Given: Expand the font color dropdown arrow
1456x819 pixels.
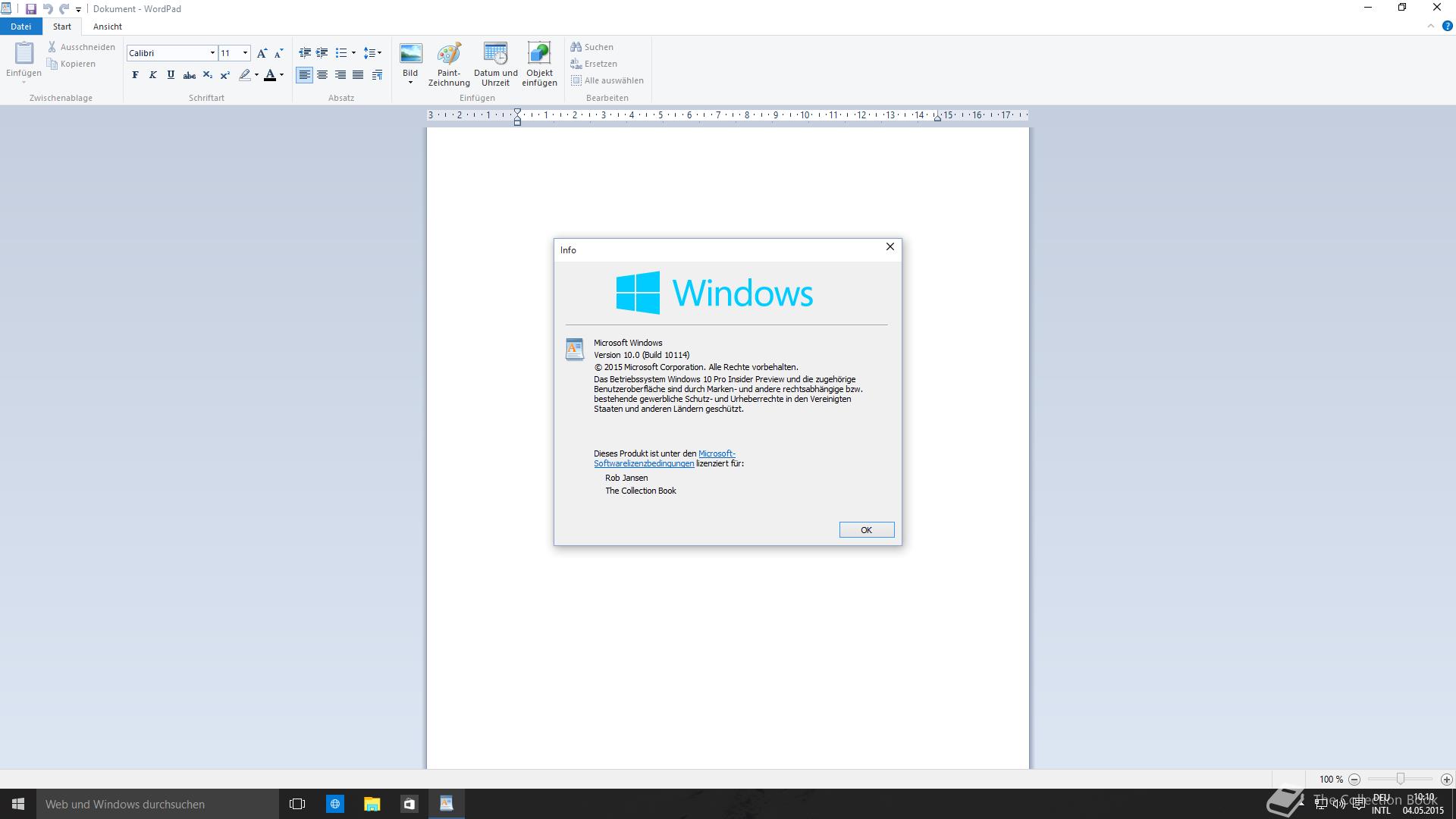Looking at the screenshot, I should 281,75.
